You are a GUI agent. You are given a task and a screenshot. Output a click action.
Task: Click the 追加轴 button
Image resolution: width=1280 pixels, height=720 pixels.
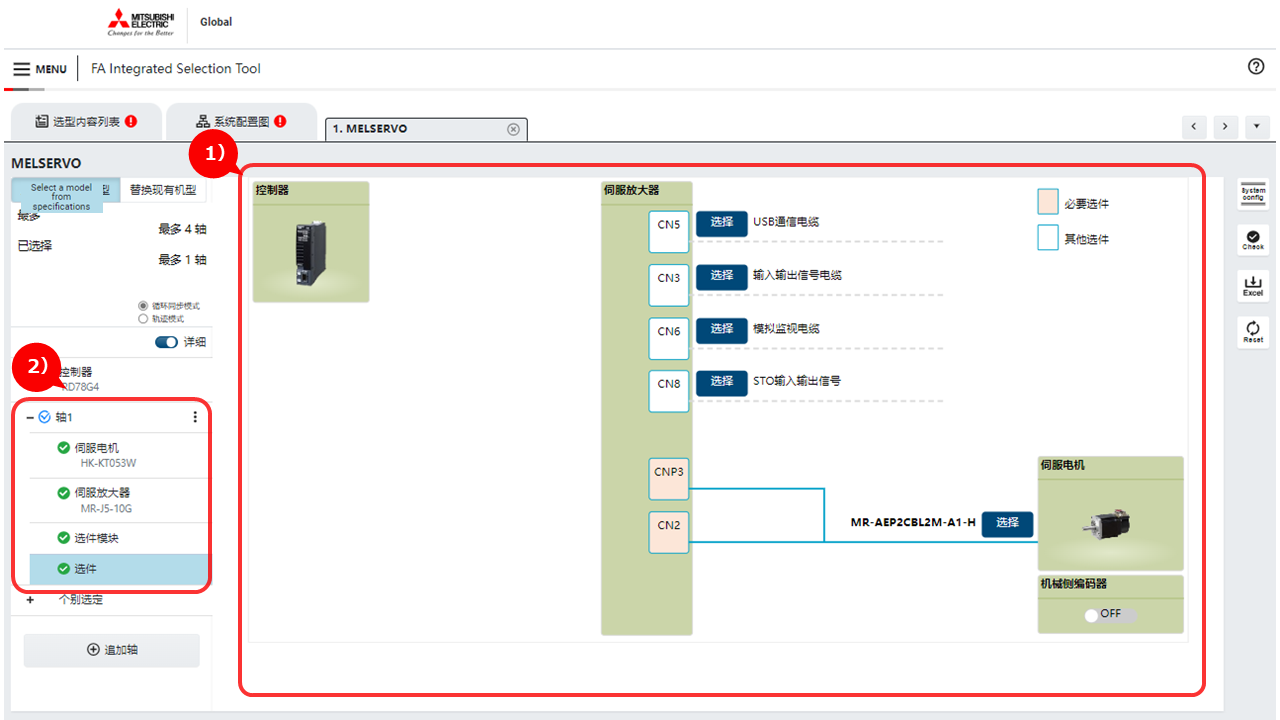[112, 650]
